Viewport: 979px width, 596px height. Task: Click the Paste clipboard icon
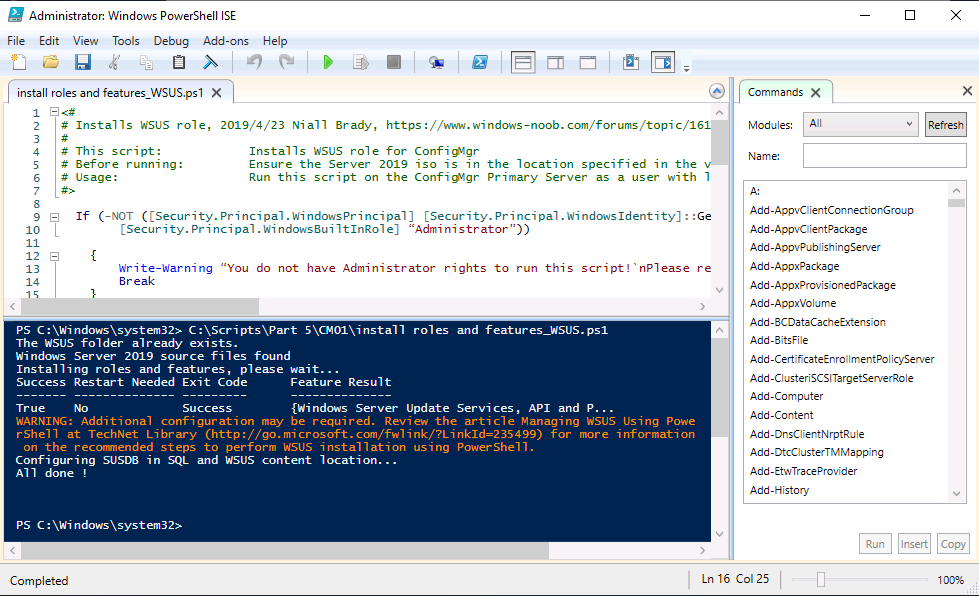click(x=179, y=62)
